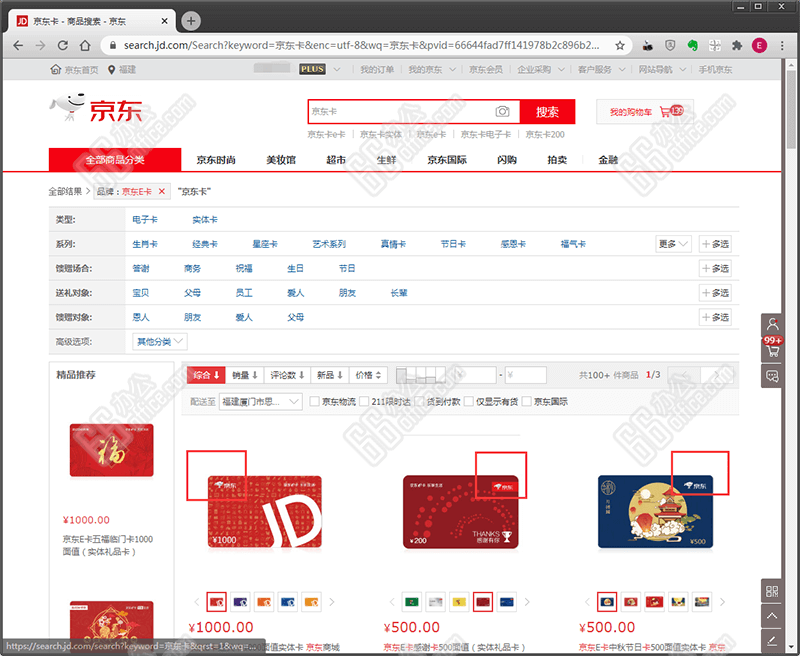Viewport: 800px width, 656px height.
Task: Select the purple card color thumbnail
Action: pos(240,602)
